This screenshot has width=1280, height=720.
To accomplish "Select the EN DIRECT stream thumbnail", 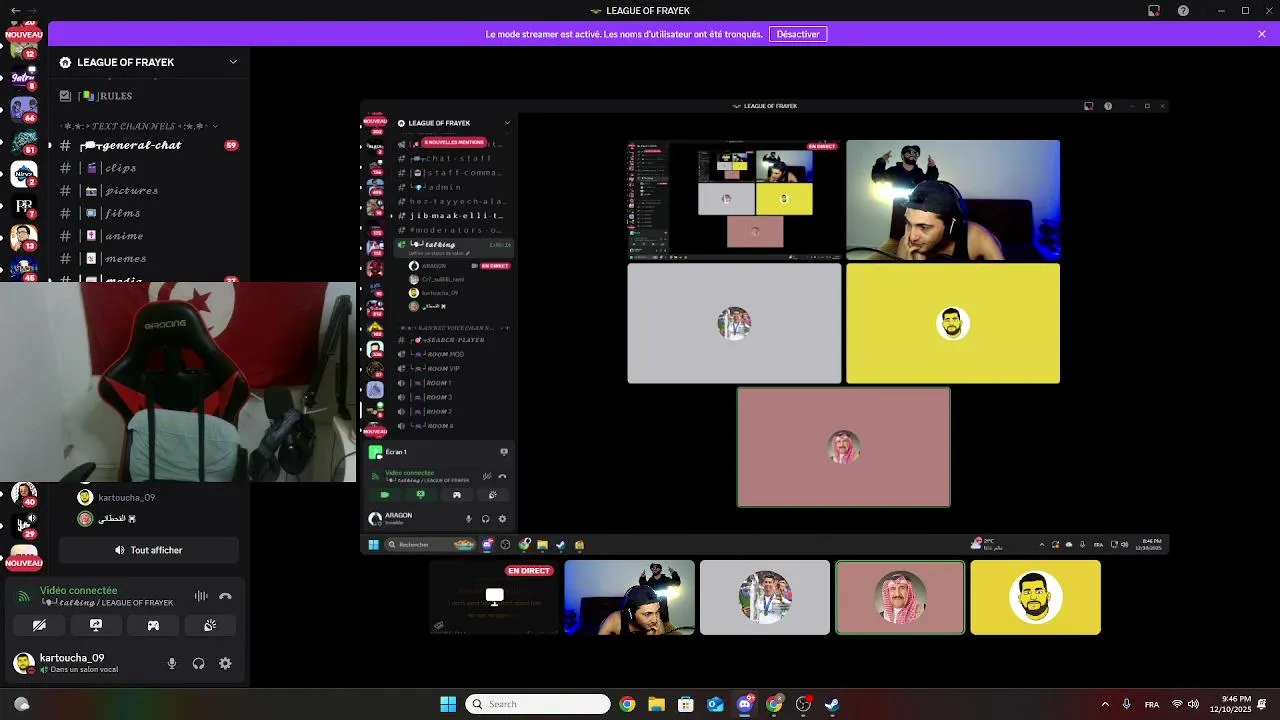I will [494, 597].
